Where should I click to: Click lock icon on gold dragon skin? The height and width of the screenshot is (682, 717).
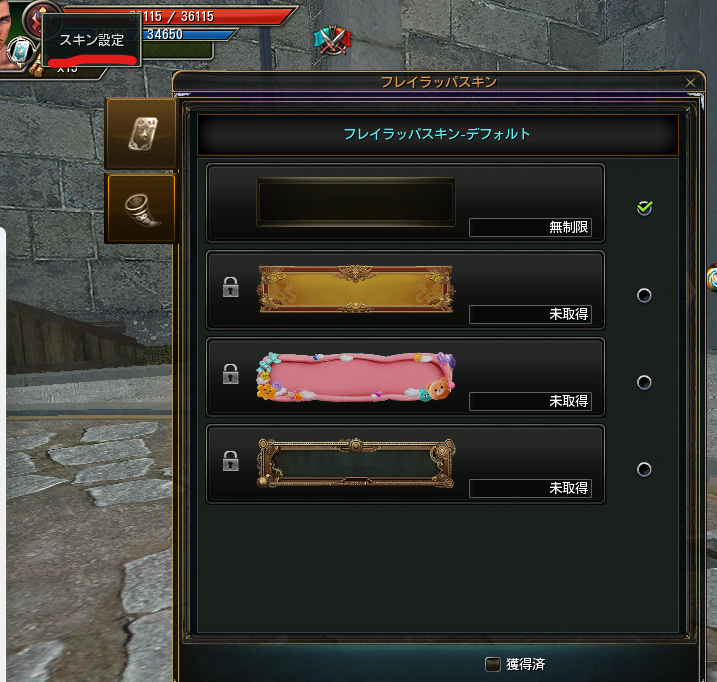click(x=230, y=287)
